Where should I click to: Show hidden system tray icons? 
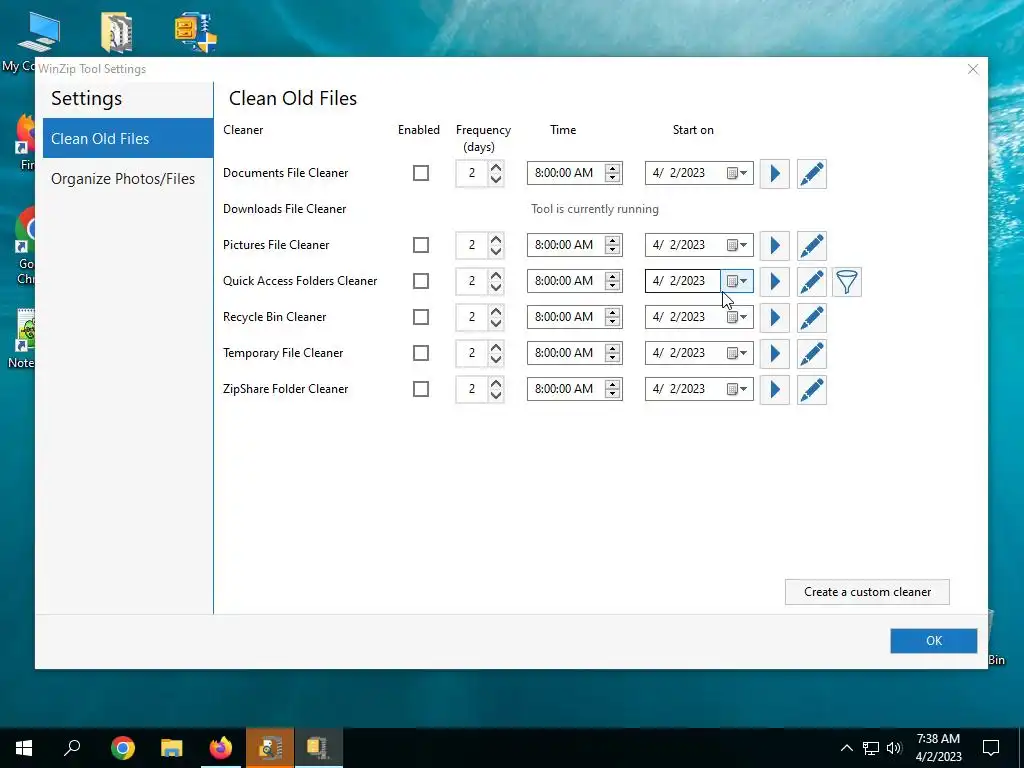pos(846,748)
